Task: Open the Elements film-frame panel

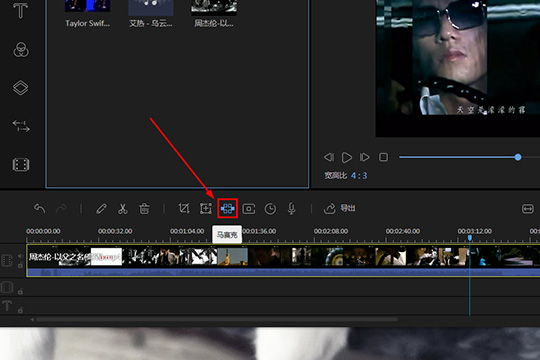Action: coord(21,165)
